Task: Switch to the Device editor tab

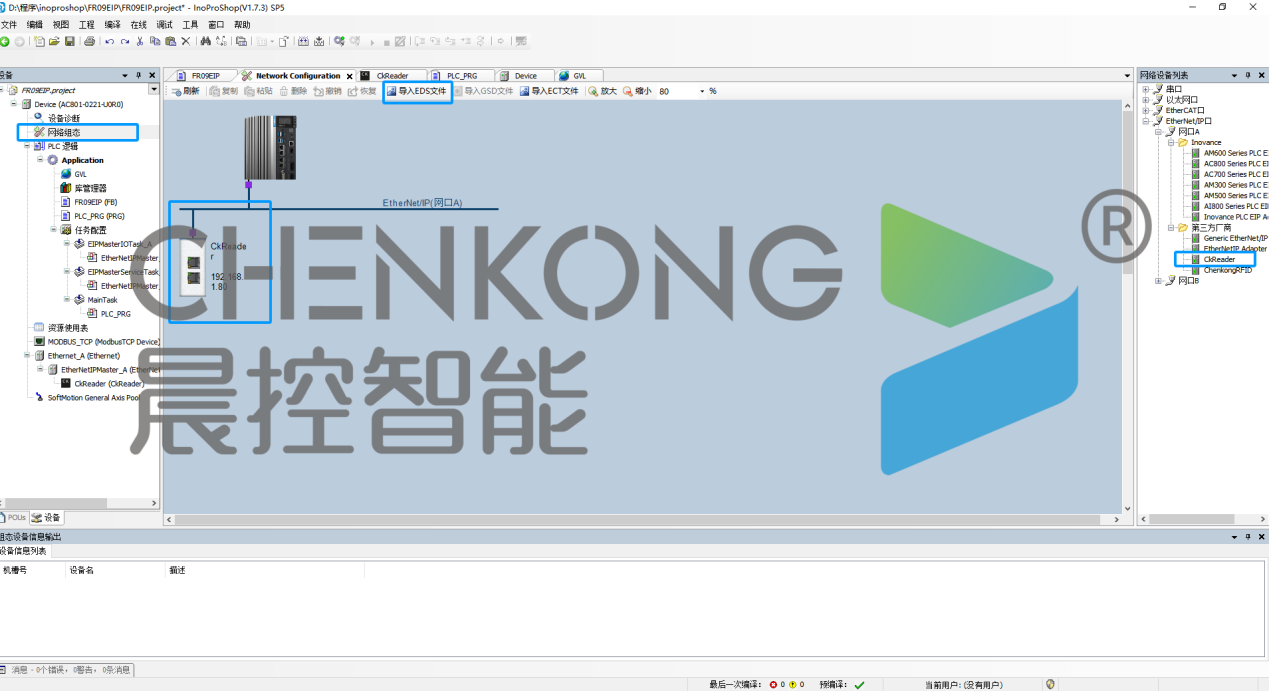Action: [x=525, y=76]
